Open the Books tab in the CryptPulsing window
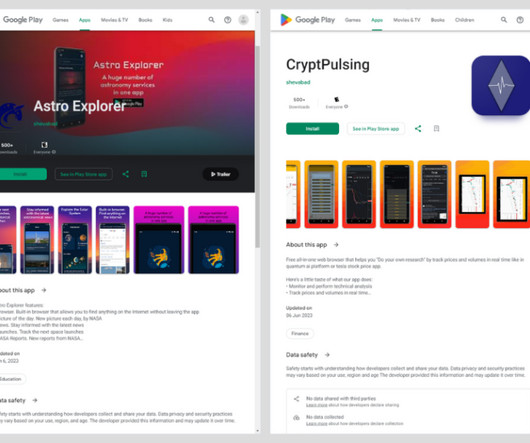Viewport: 530px width, 443px height. tap(438, 20)
